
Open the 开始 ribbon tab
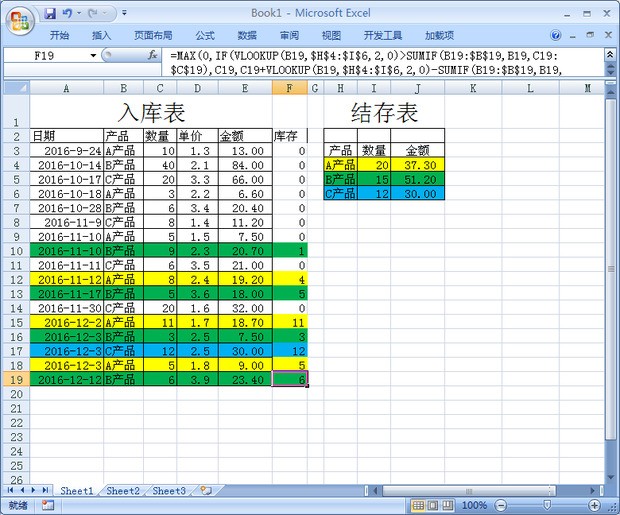pos(60,36)
